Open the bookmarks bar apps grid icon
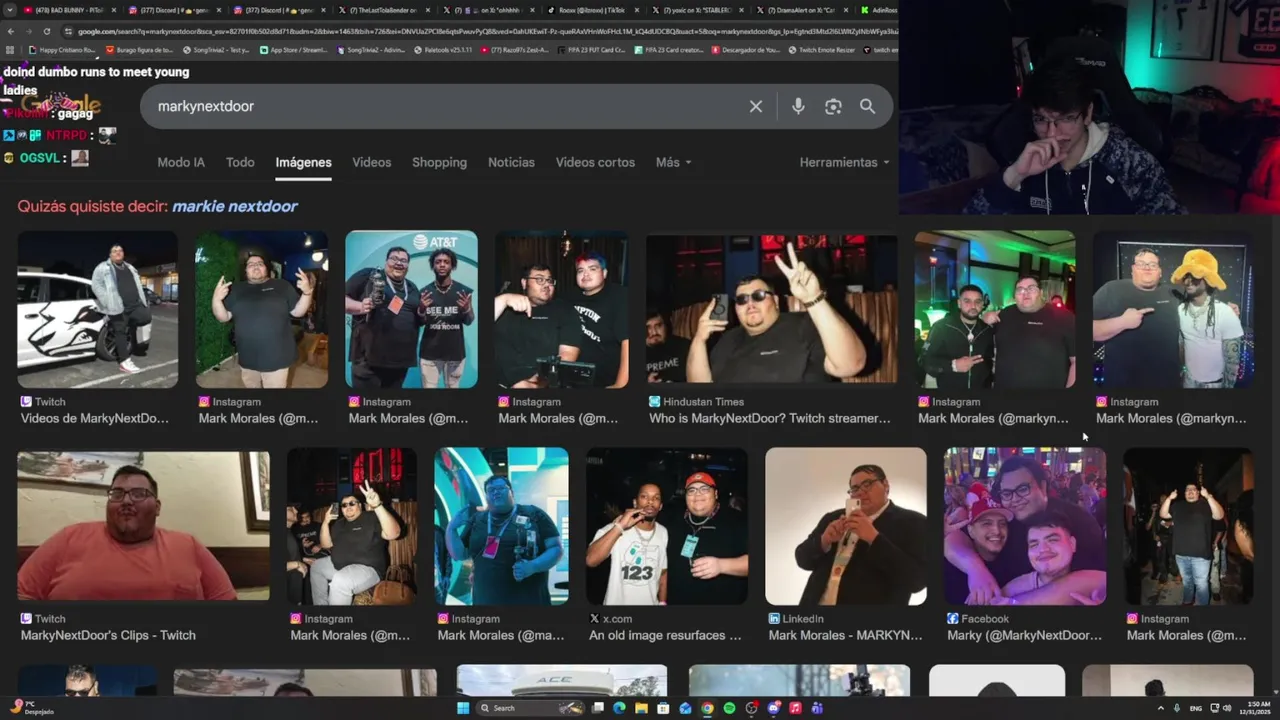 [10, 49]
